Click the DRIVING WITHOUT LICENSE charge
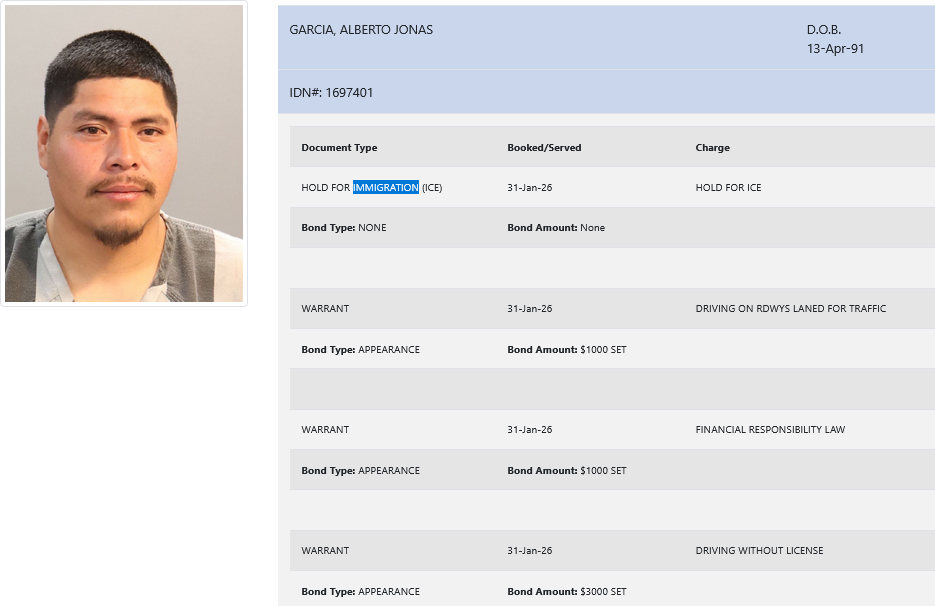 pos(759,551)
